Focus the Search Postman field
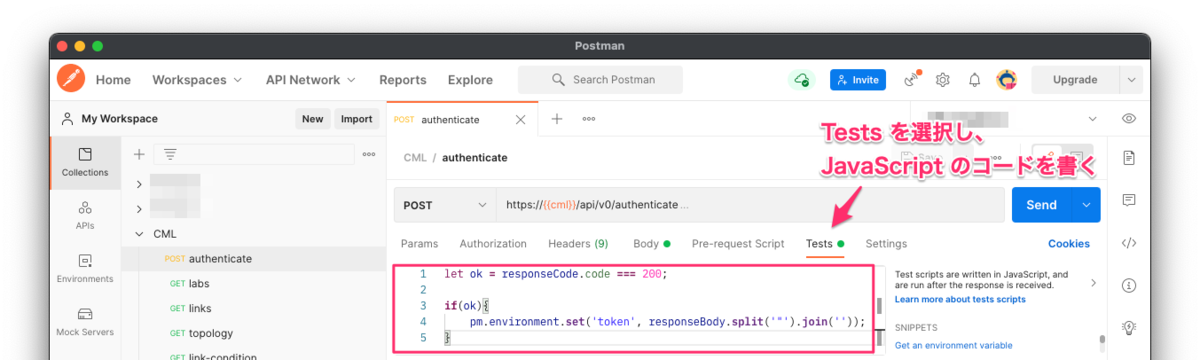Image resolution: width=1200 pixels, height=360 pixels. [601, 80]
